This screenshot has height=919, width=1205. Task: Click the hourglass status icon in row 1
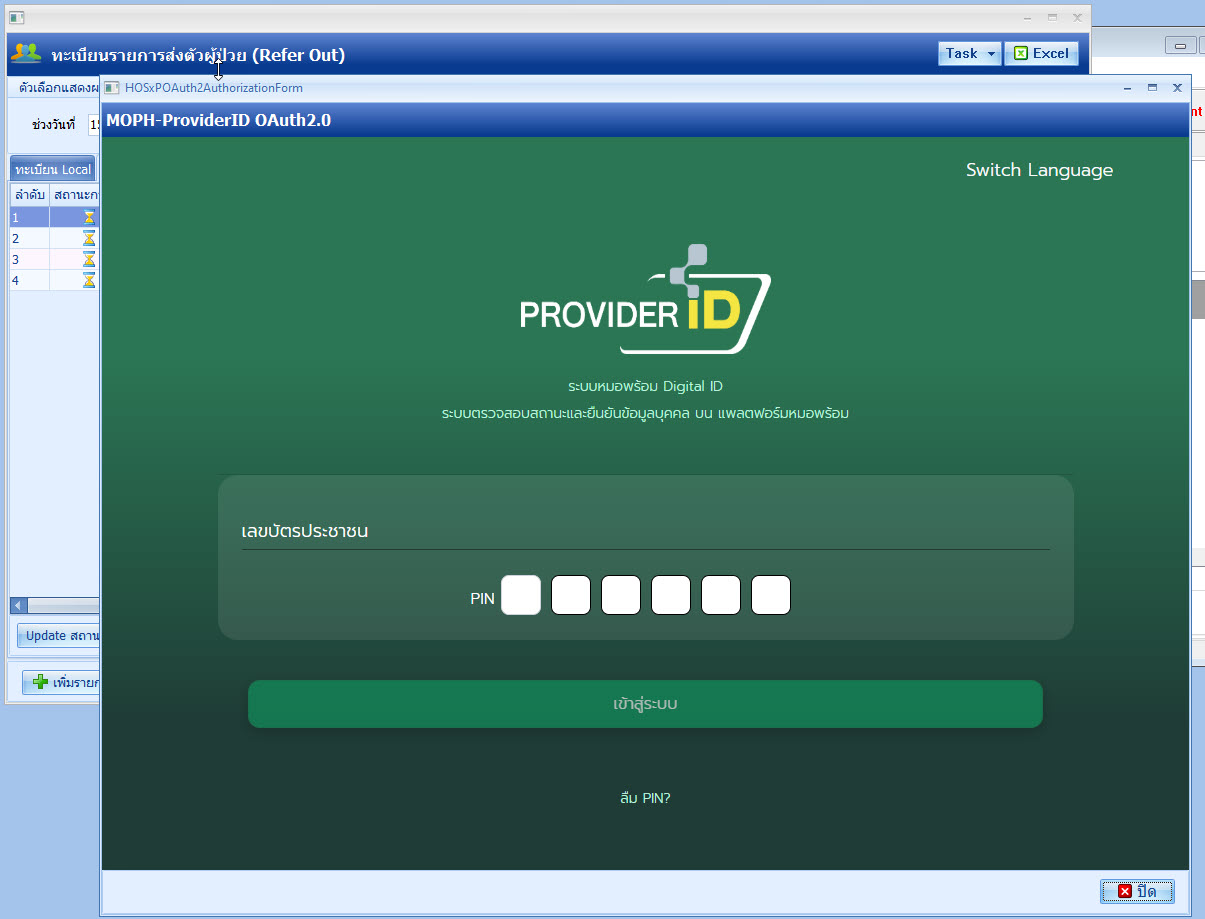click(x=89, y=217)
